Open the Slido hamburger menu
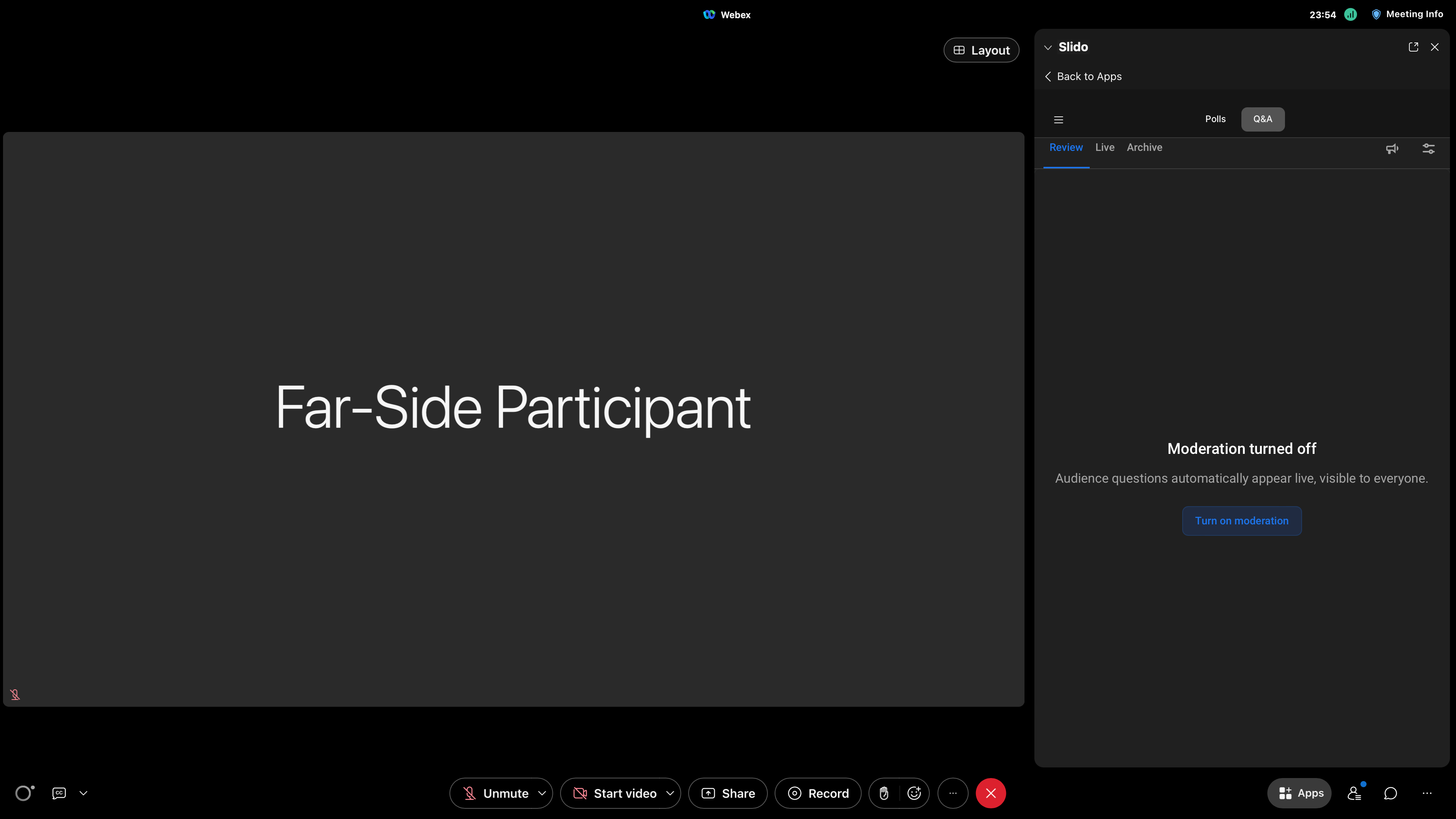Image resolution: width=1456 pixels, height=819 pixels. point(1059,119)
